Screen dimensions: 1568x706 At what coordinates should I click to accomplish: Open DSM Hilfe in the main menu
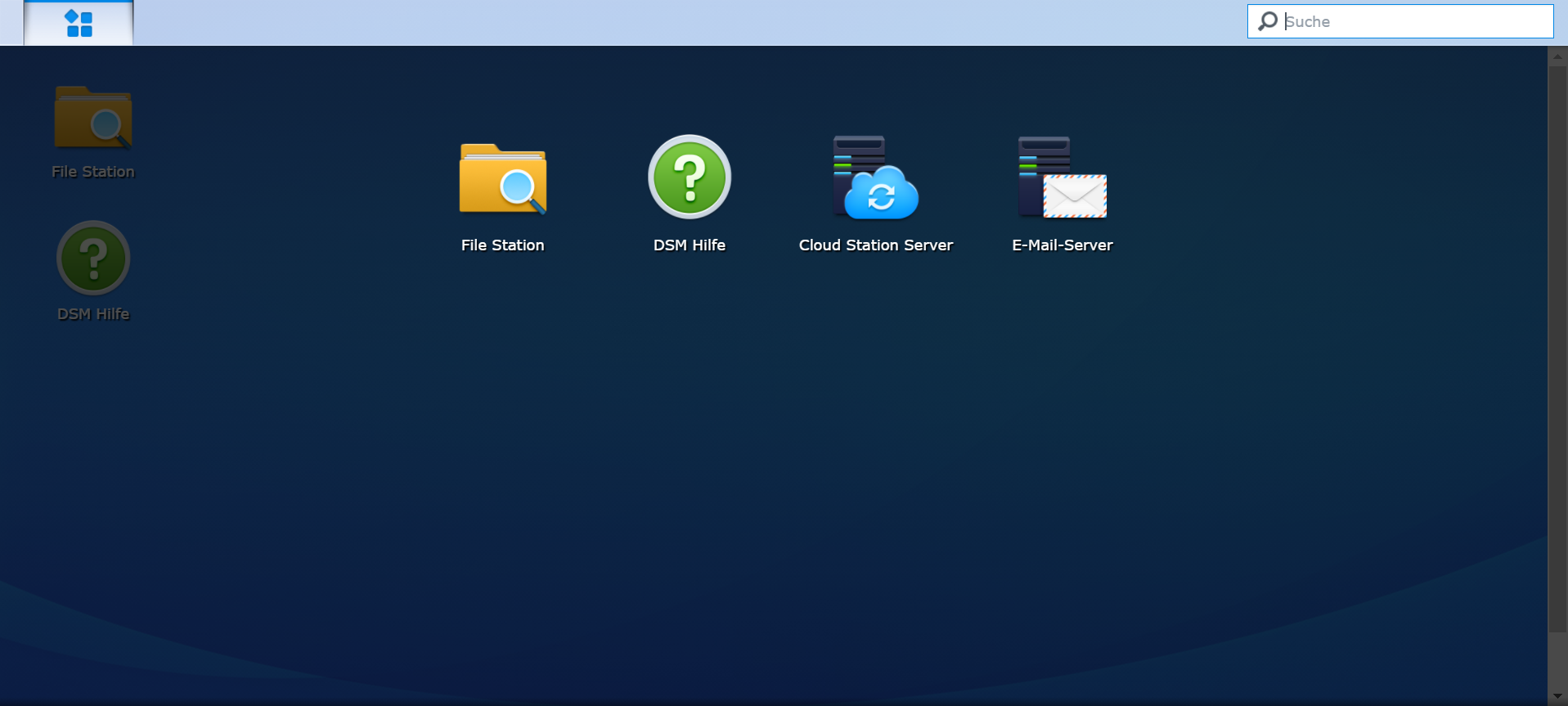pos(690,177)
